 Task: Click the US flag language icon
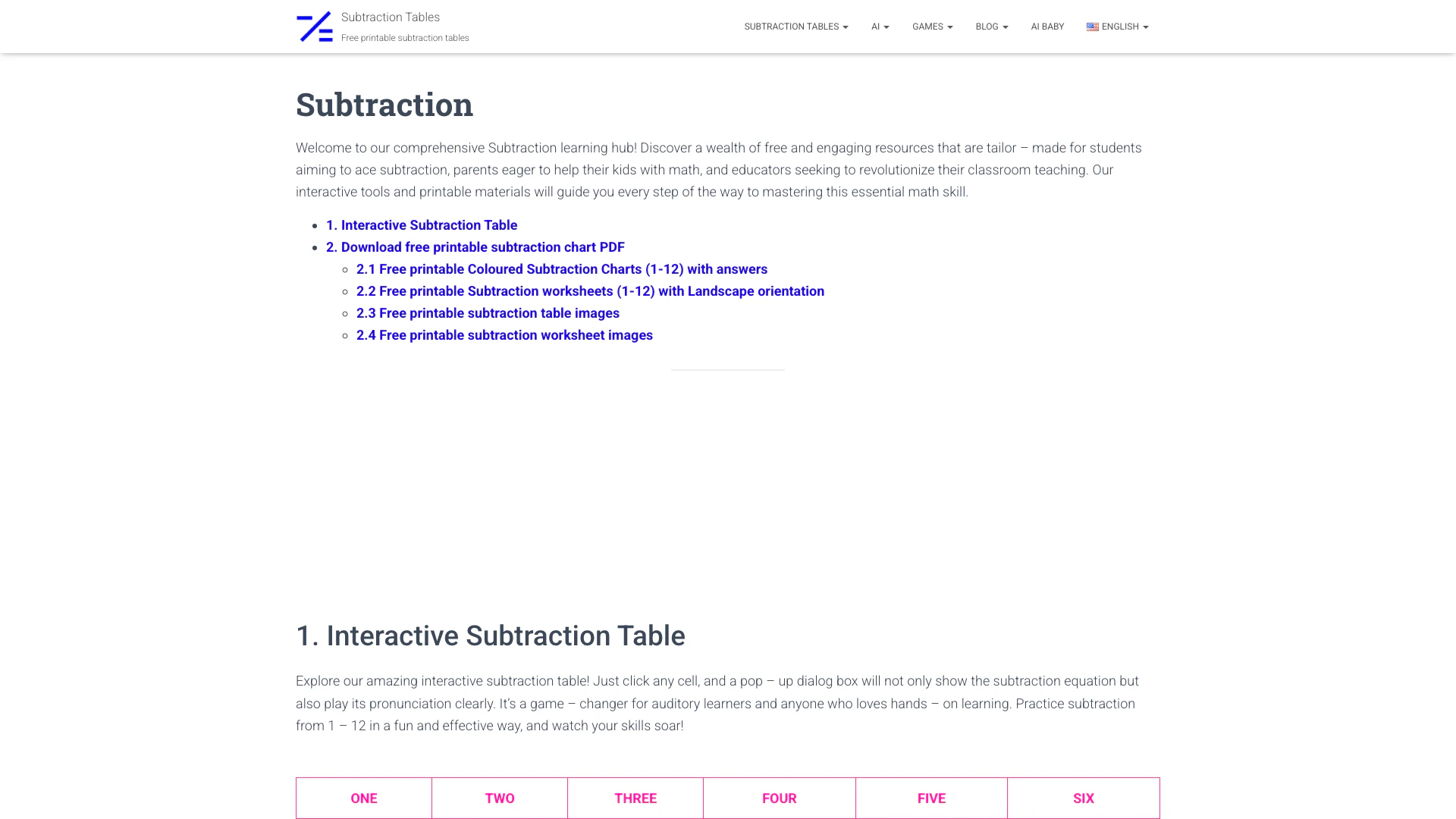1092,27
